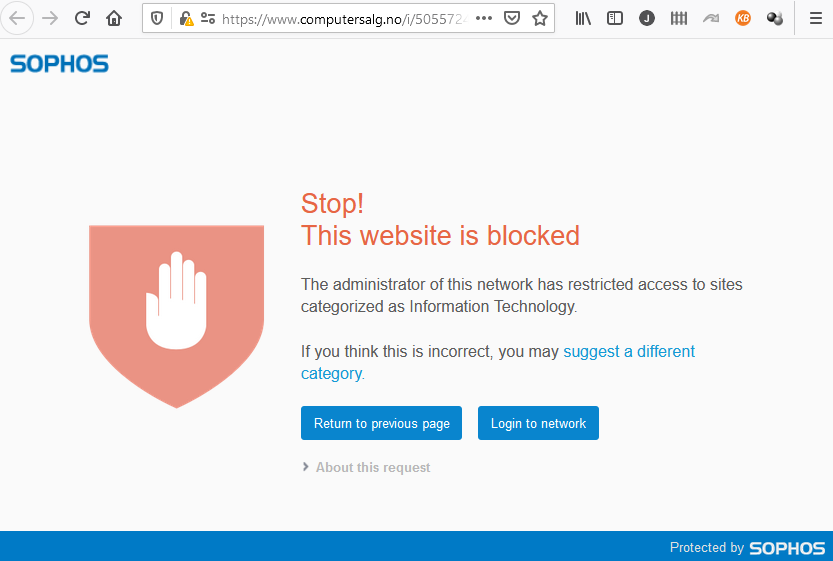This screenshot has width=833, height=561.
Task: Click the orange KB extension icon
Action: point(743,19)
